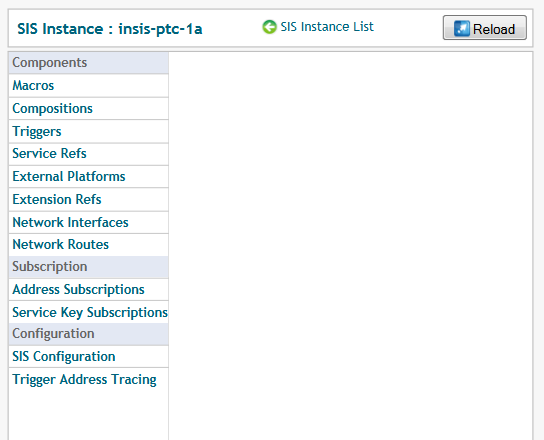
Task: Click the Components section header
Action: coord(88,63)
